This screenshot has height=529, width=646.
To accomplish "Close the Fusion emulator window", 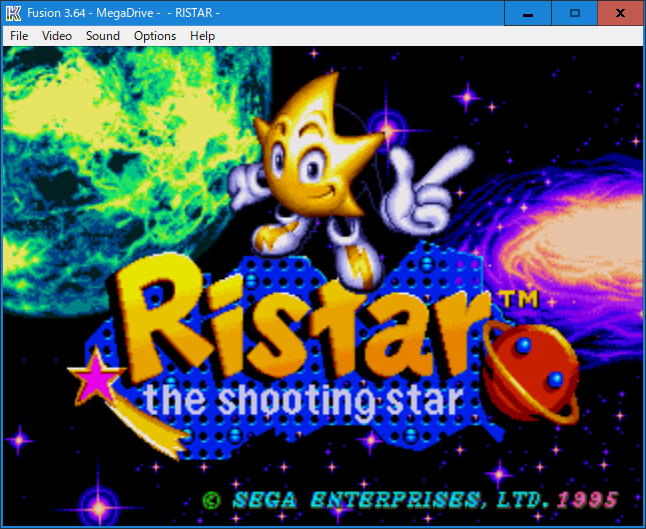I will [x=620, y=14].
